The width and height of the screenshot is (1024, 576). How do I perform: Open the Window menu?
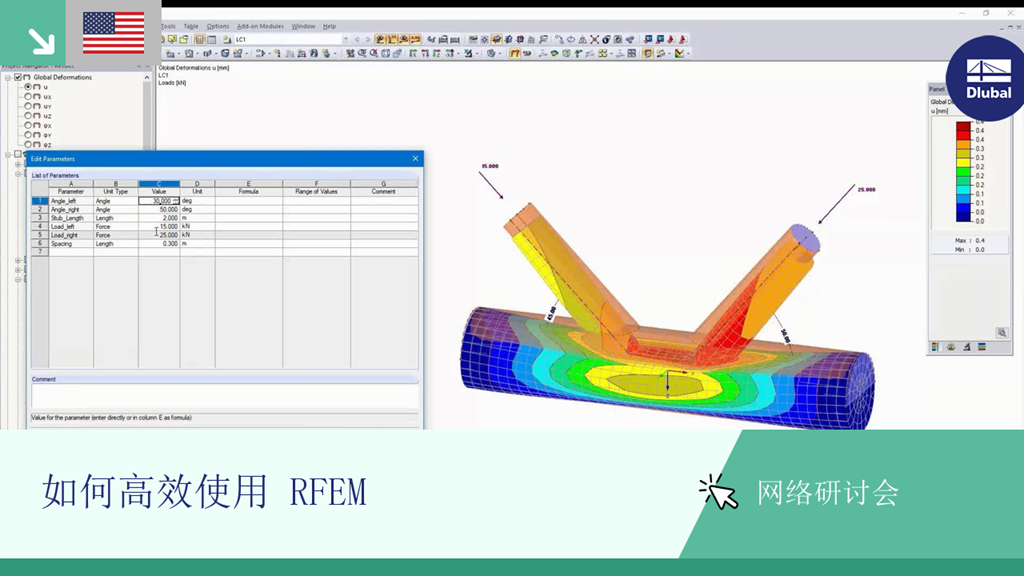tap(303, 26)
